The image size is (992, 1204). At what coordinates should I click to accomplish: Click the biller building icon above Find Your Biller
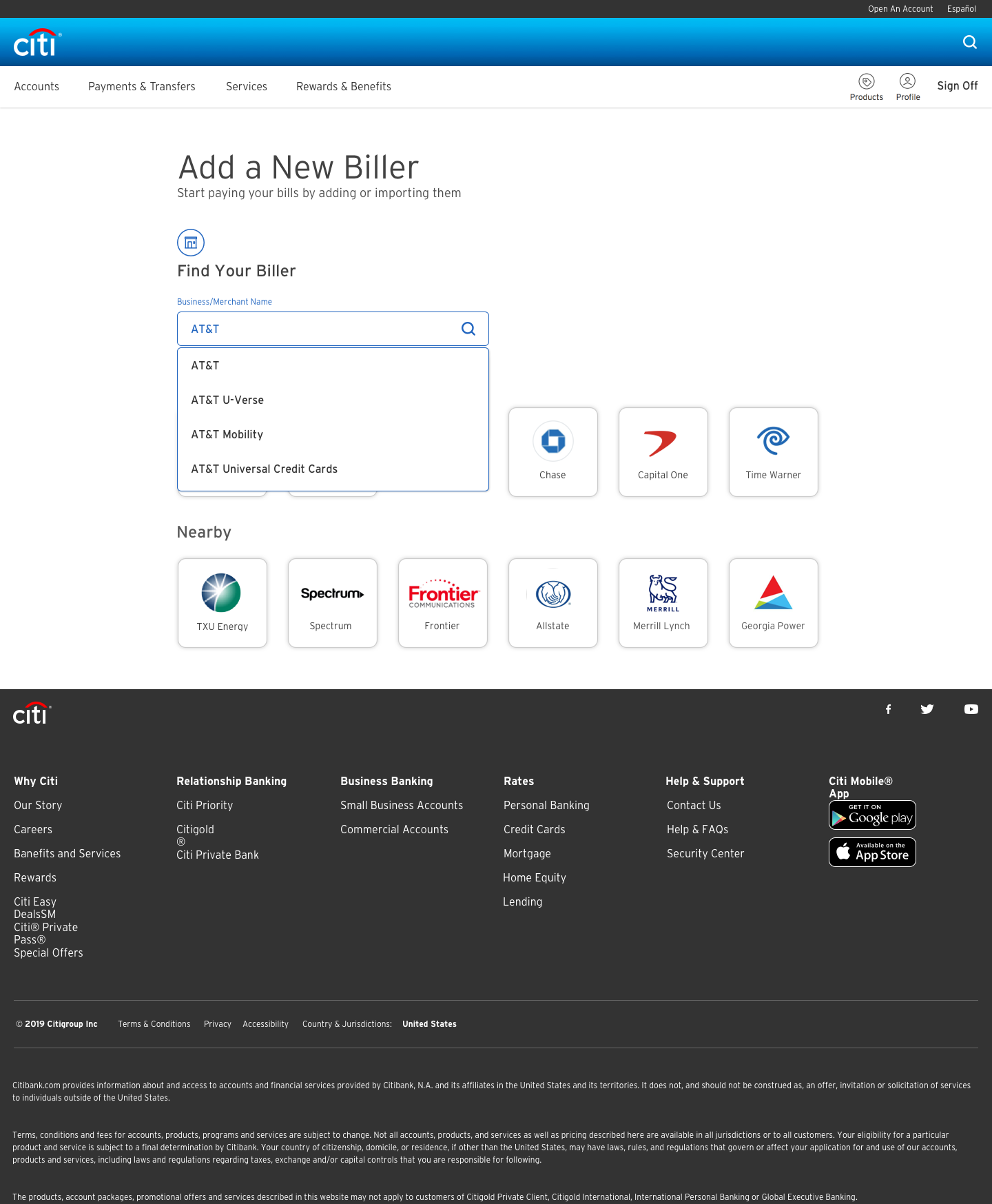coord(191,243)
